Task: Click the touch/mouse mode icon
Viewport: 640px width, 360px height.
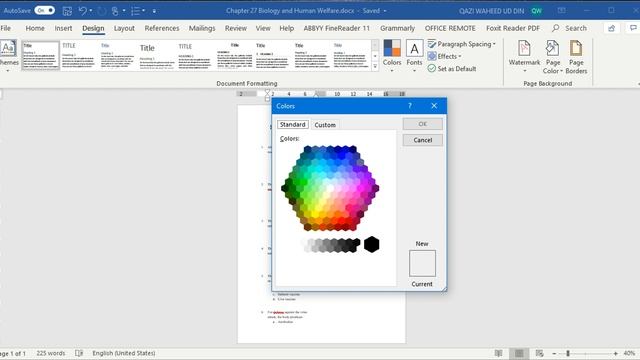Action: pyautogui.click(x=115, y=11)
